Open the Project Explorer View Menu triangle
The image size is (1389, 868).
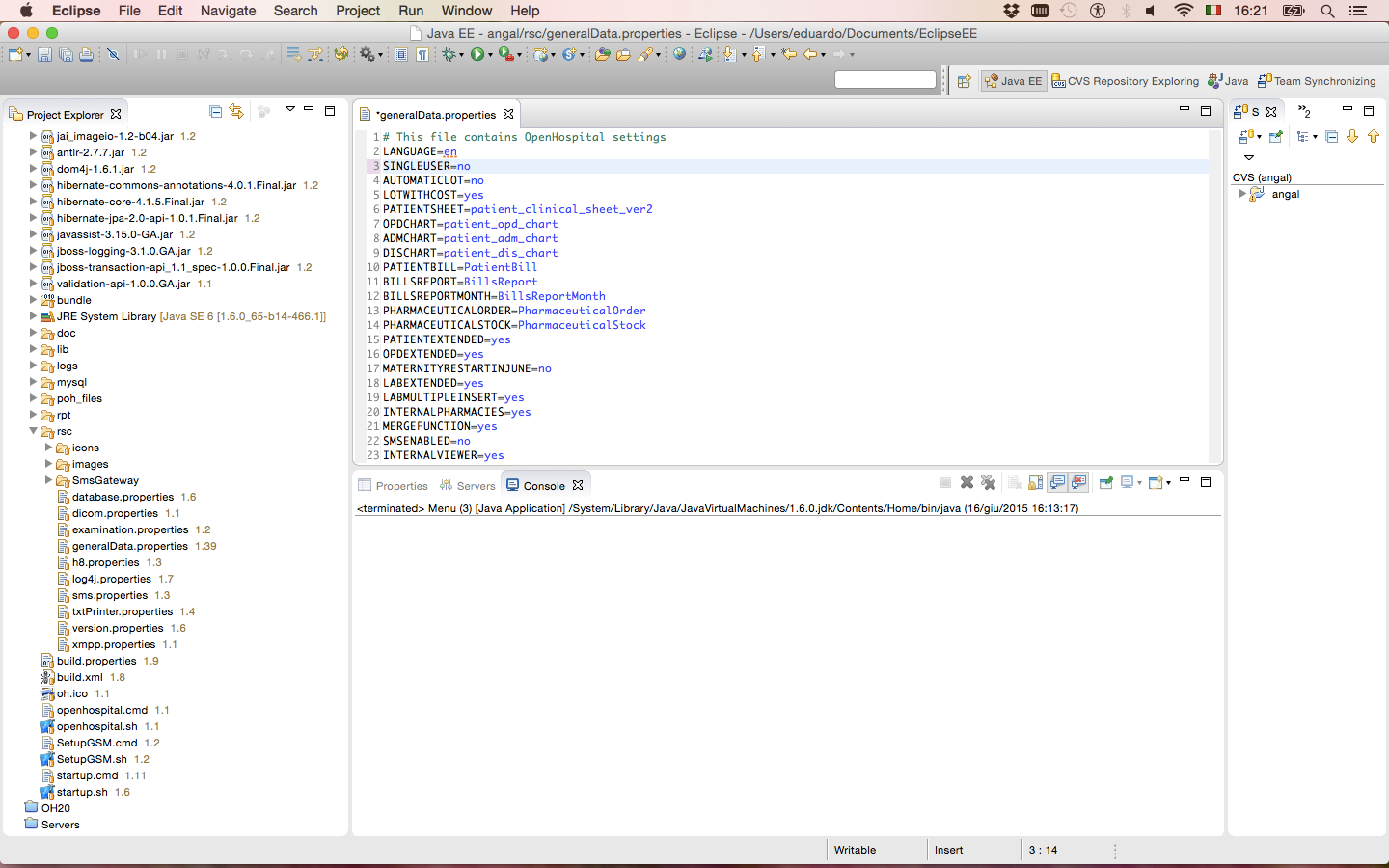point(289,110)
